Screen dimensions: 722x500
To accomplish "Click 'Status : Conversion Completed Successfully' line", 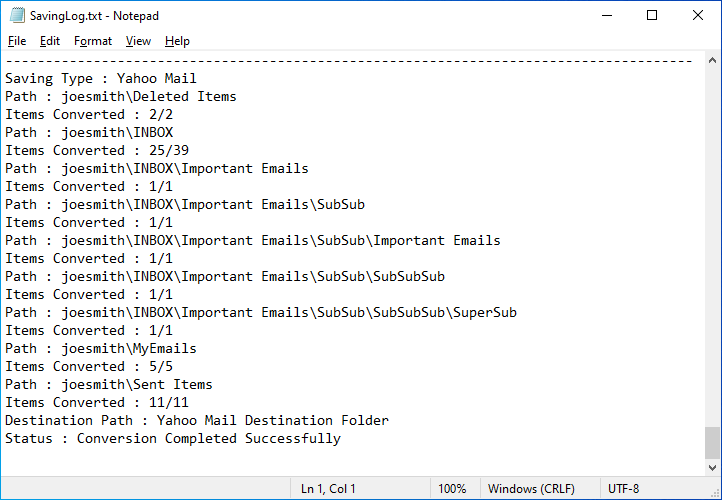I will (x=173, y=438).
